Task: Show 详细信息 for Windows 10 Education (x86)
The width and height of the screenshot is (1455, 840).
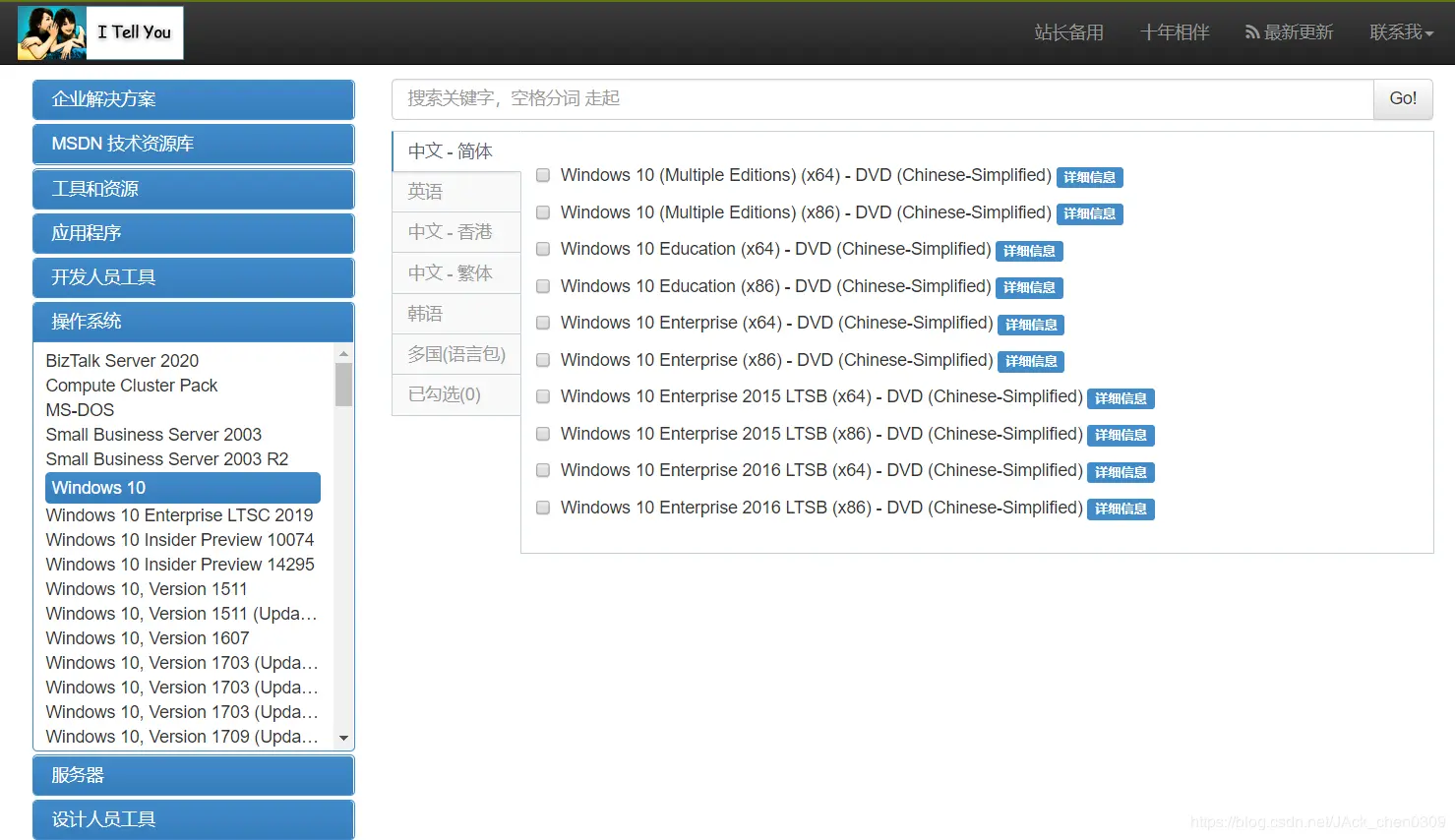Action: (1029, 287)
